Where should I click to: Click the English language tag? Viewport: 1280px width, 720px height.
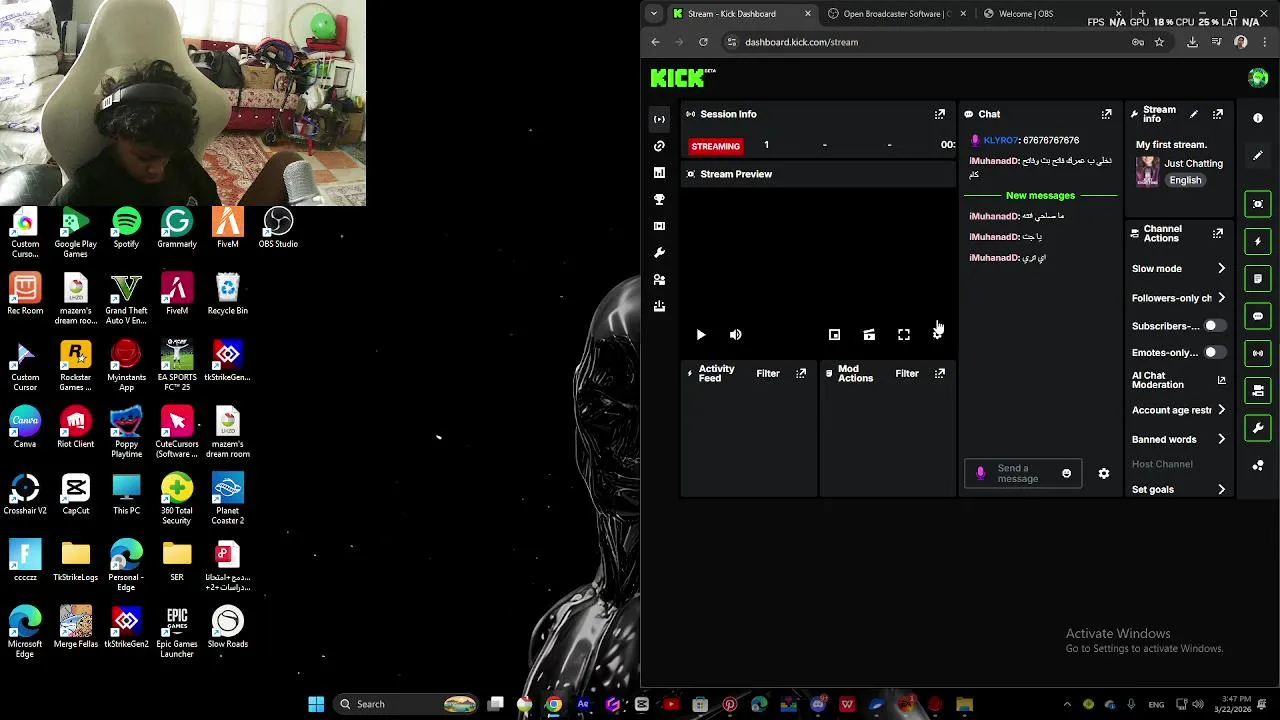pos(1185,180)
